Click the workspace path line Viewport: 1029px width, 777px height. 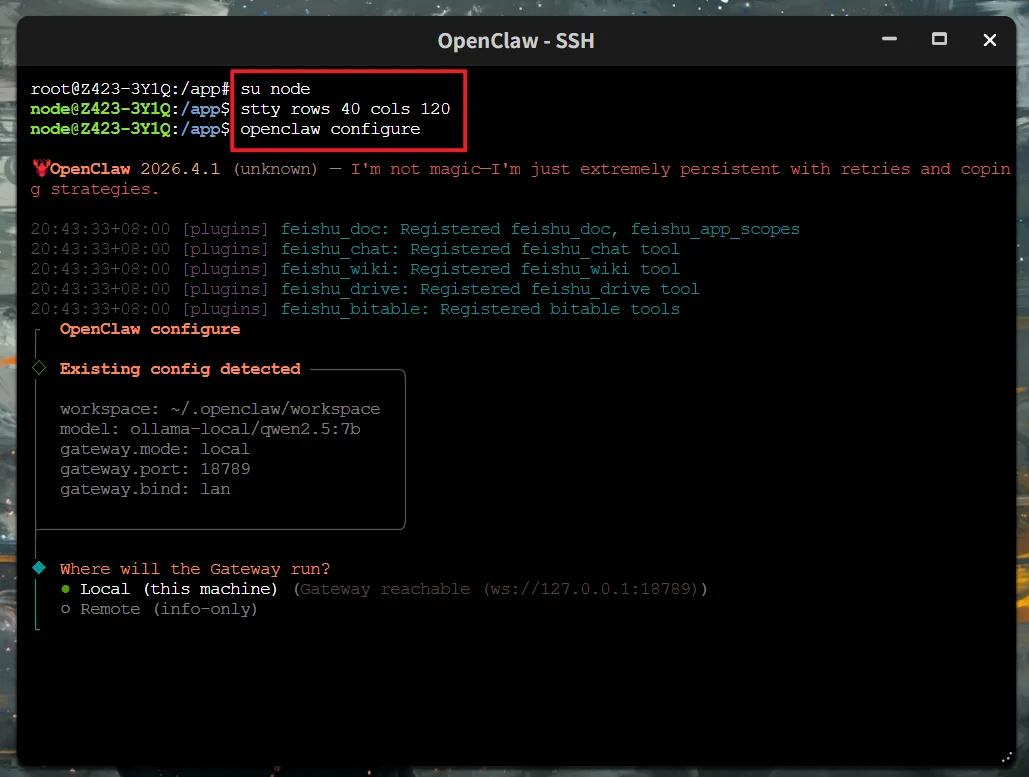220,409
